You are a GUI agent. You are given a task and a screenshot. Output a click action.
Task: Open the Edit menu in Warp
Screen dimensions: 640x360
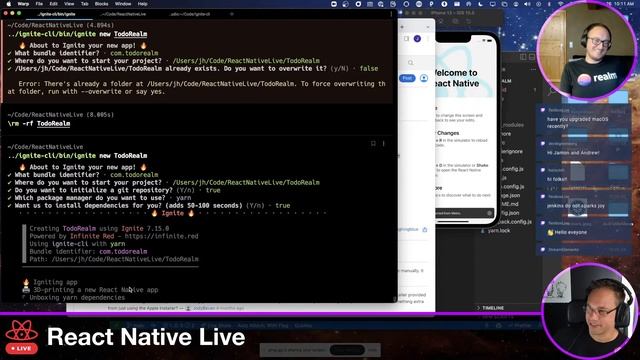click(53, 4)
